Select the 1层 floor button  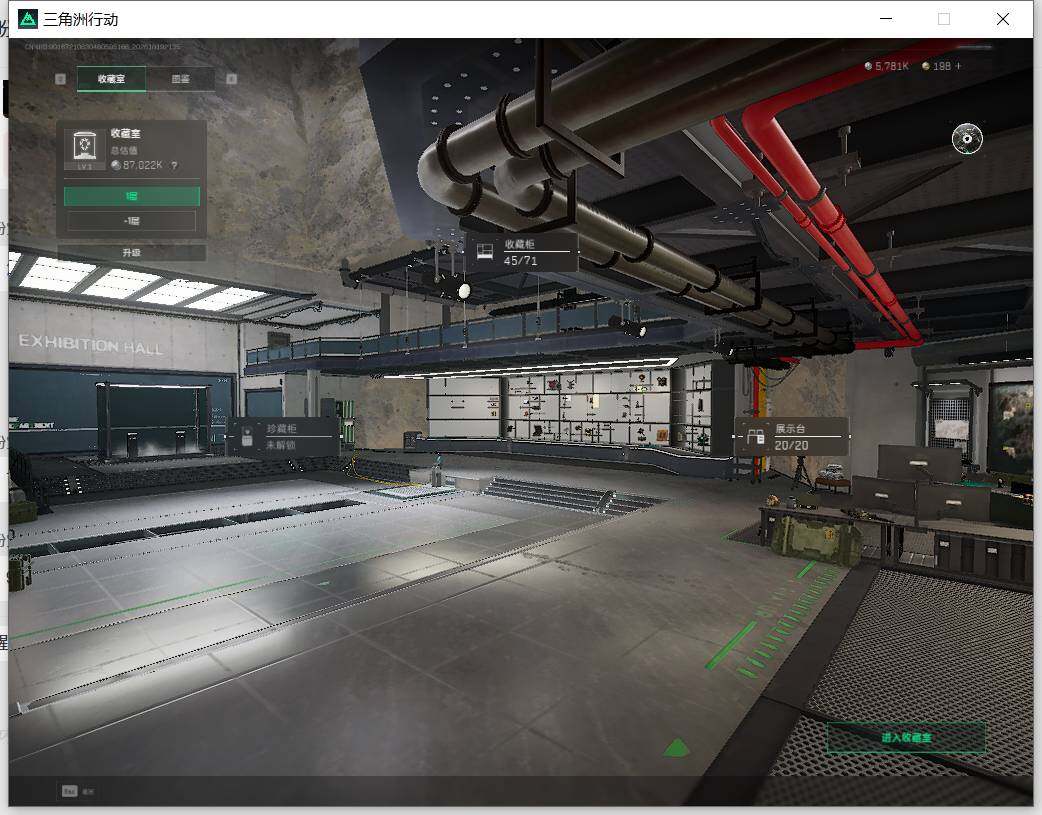coord(132,196)
